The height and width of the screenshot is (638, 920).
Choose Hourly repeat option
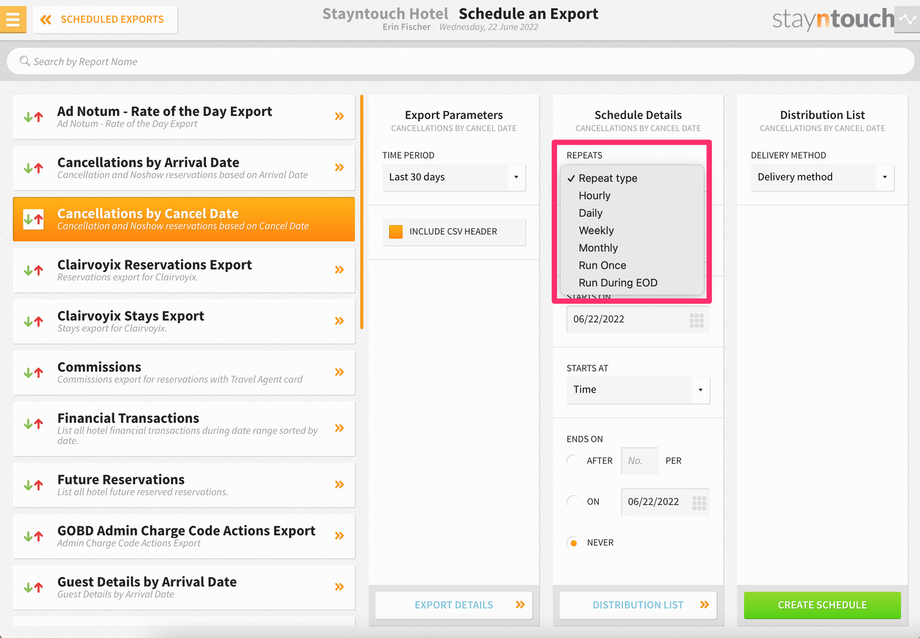point(632,195)
